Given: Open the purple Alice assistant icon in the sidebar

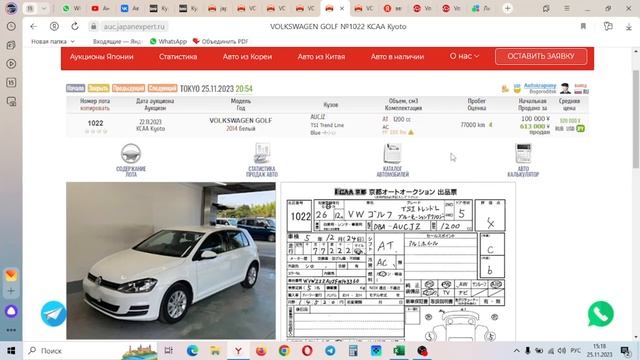Looking at the screenshot, I should click(x=11, y=311).
